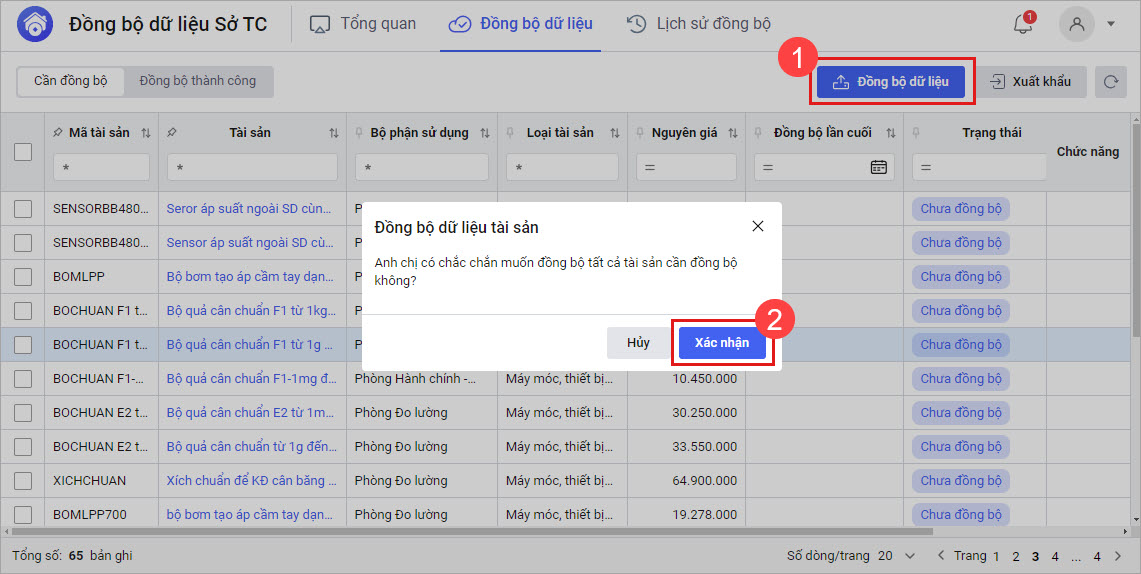Image resolution: width=1141 pixels, height=574 pixels.
Task: Check the BOMLPP row checkbox
Action: 23,277
